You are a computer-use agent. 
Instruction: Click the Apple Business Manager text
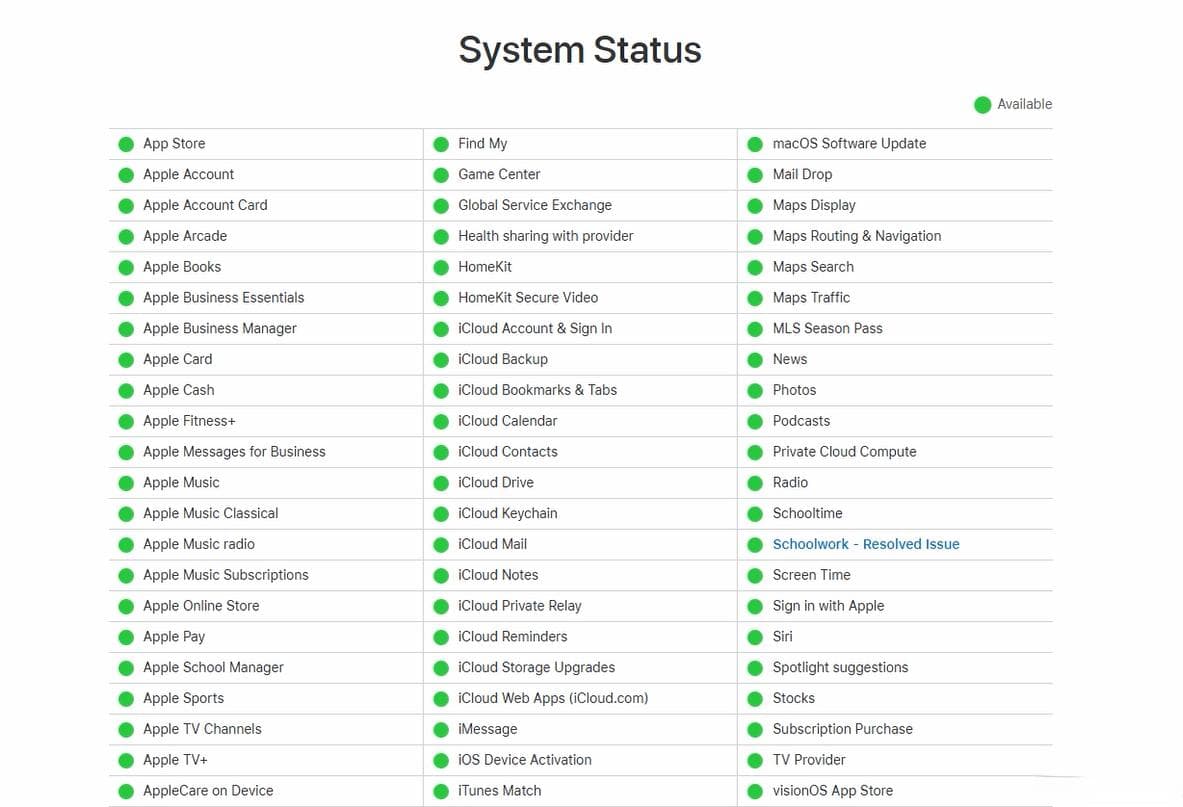pyautogui.click(x=220, y=328)
